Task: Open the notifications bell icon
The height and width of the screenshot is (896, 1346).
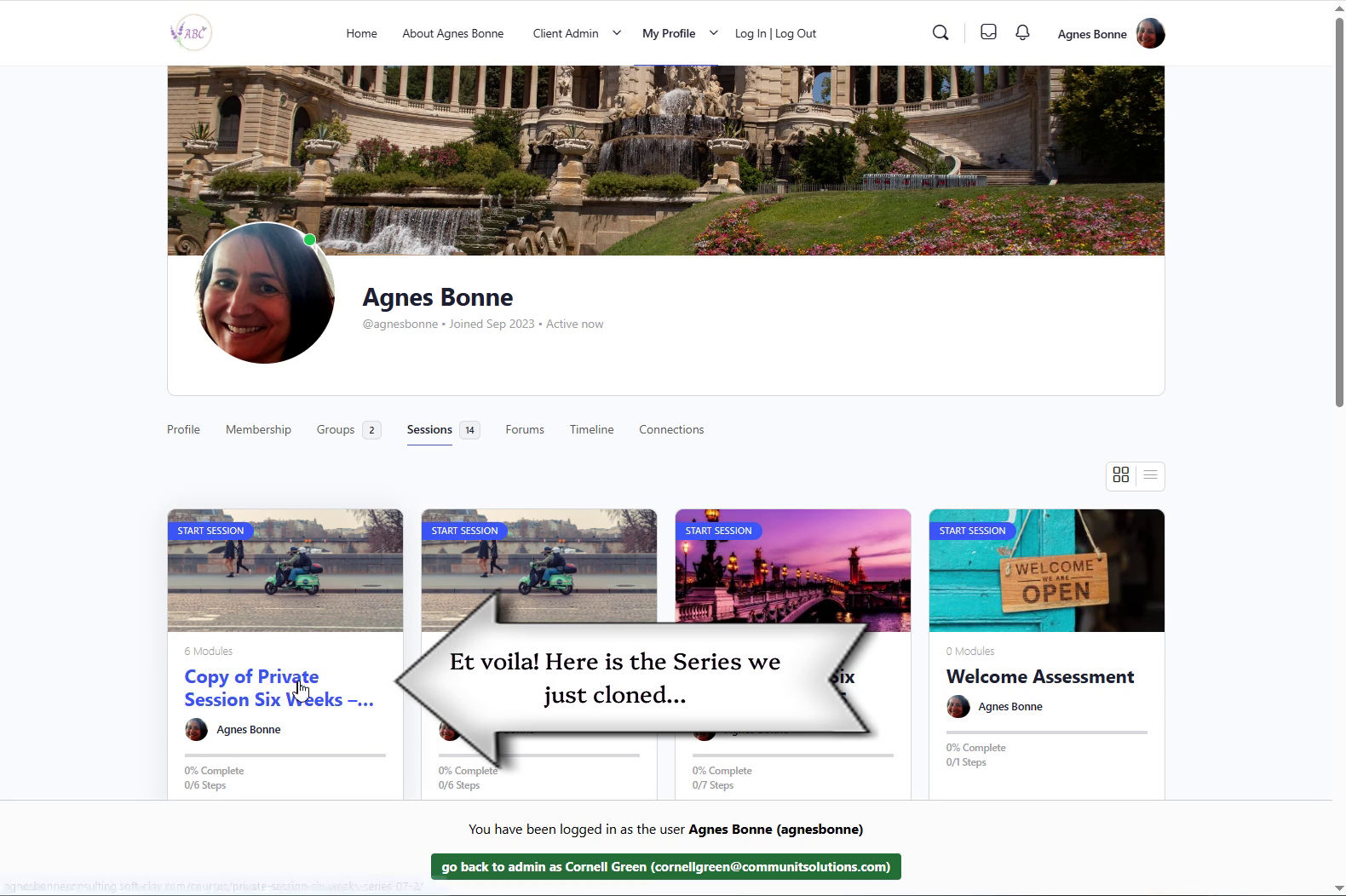Action: coord(1022,32)
